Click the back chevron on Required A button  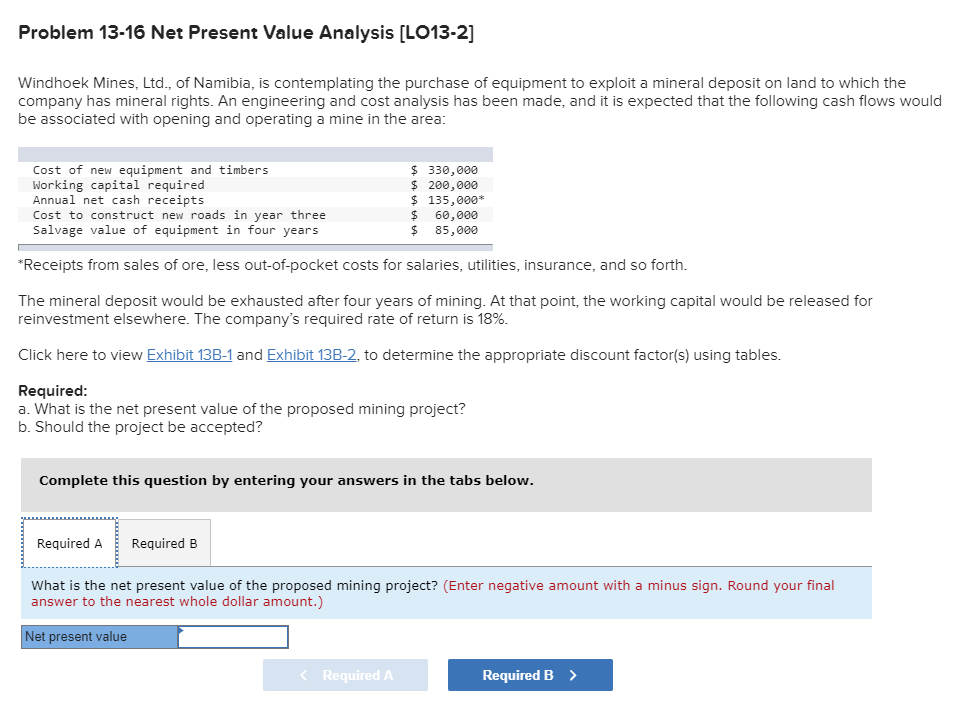(303, 674)
